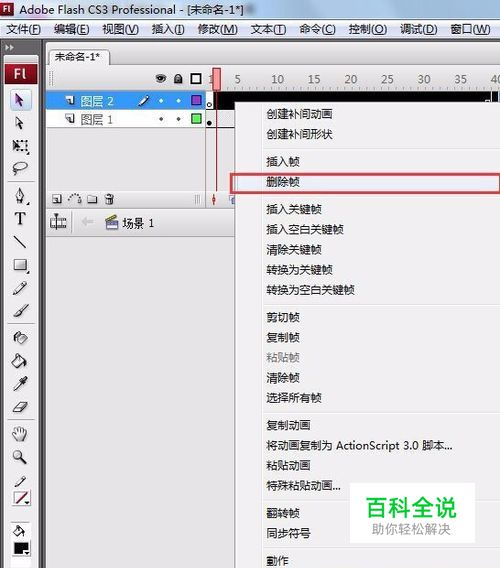Screen dimensions: 500x568
Task: Click the stroke color swatch
Action: click(21, 498)
